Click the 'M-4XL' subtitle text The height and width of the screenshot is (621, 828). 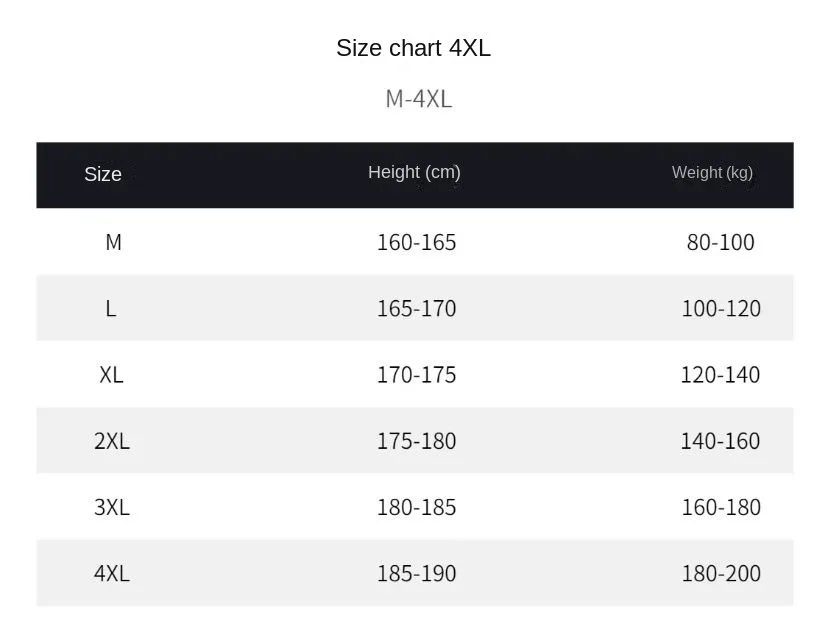point(418,99)
